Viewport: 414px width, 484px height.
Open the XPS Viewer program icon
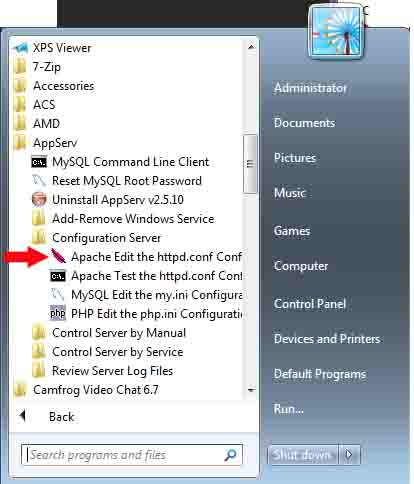20,48
